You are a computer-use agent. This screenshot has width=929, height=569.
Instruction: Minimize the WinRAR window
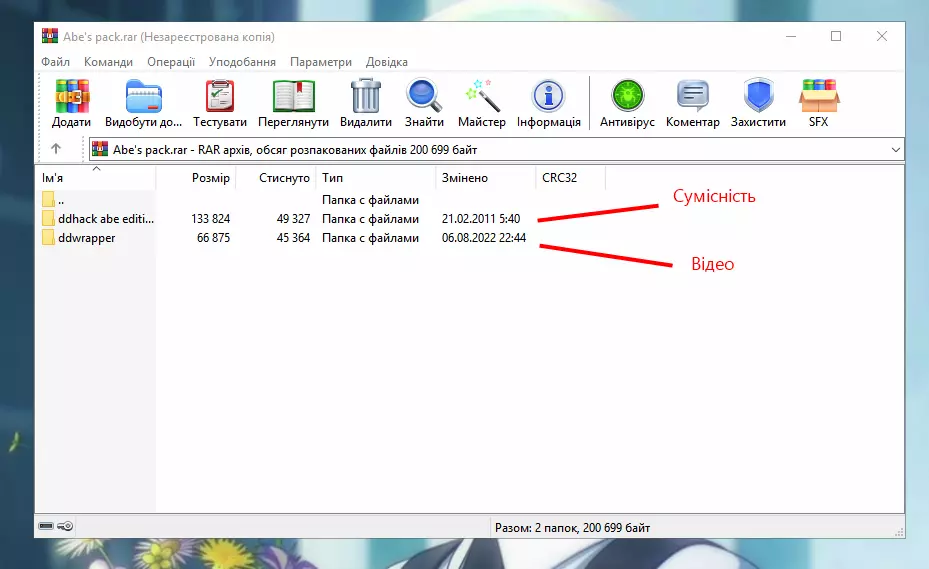791,36
